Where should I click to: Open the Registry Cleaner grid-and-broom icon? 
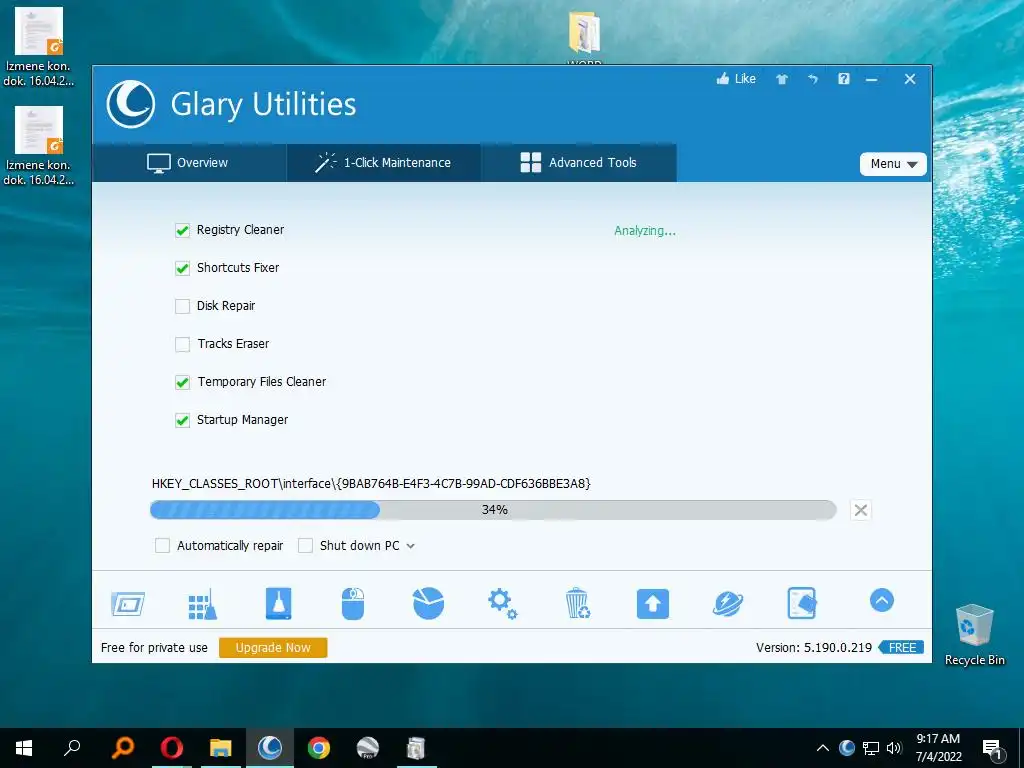point(202,603)
